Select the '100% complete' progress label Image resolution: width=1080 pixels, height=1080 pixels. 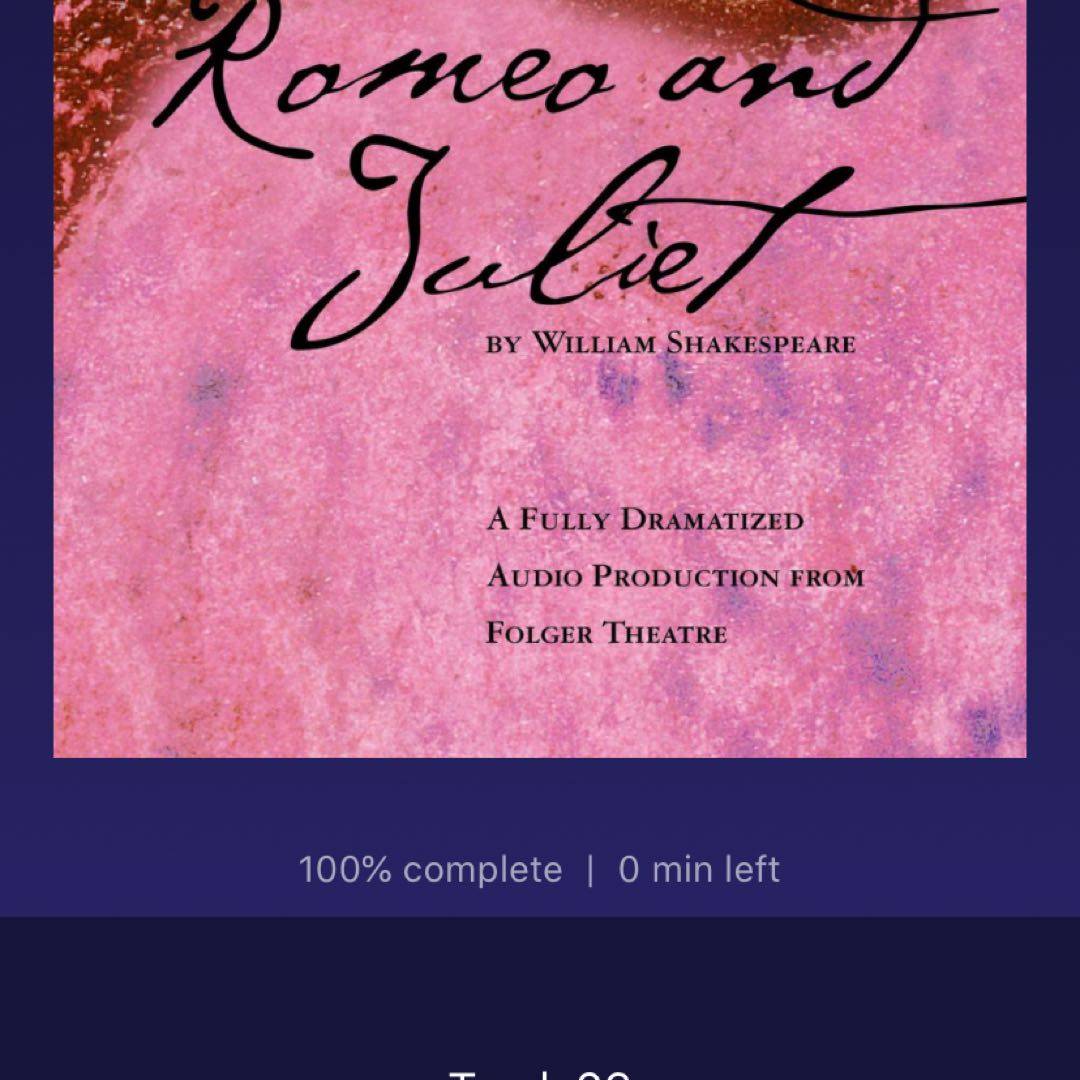[x=430, y=869]
